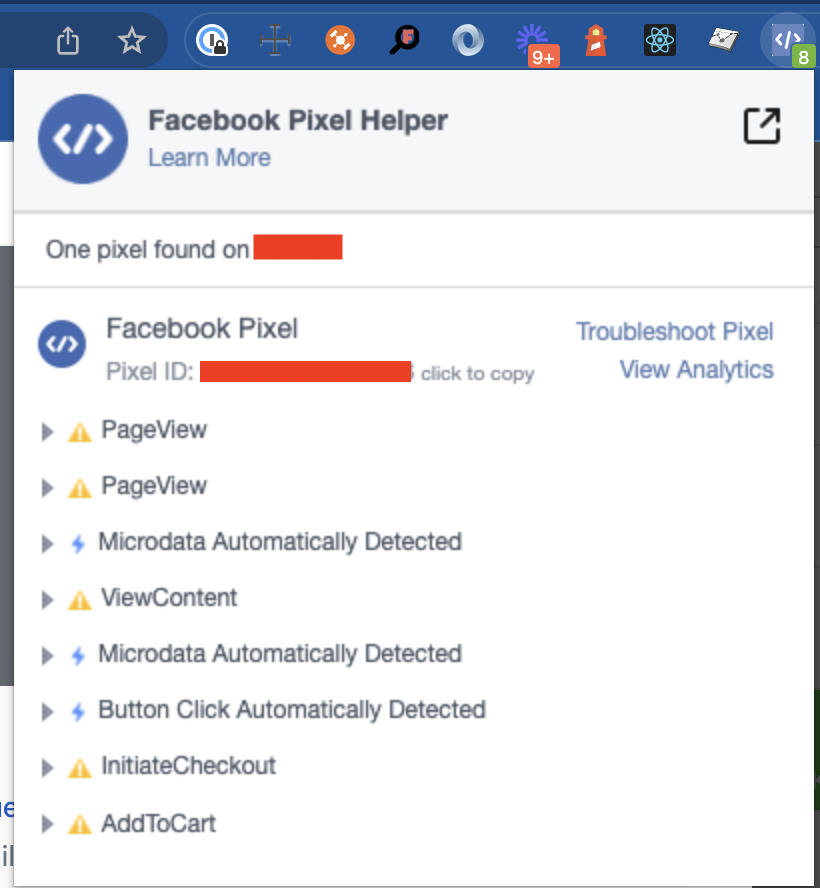Bookmark page with the star icon
The height and width of the screenshot is (888, 820).
(131, 41)
